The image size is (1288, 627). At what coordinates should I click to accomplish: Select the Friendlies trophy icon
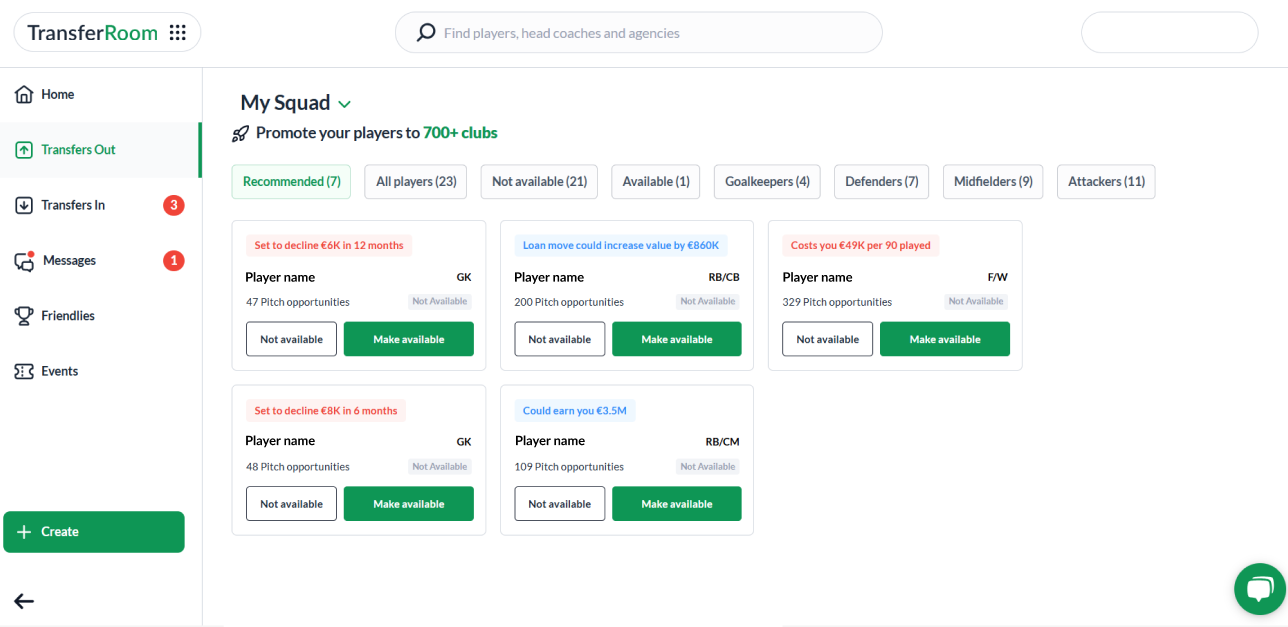[x=23, y=315]
